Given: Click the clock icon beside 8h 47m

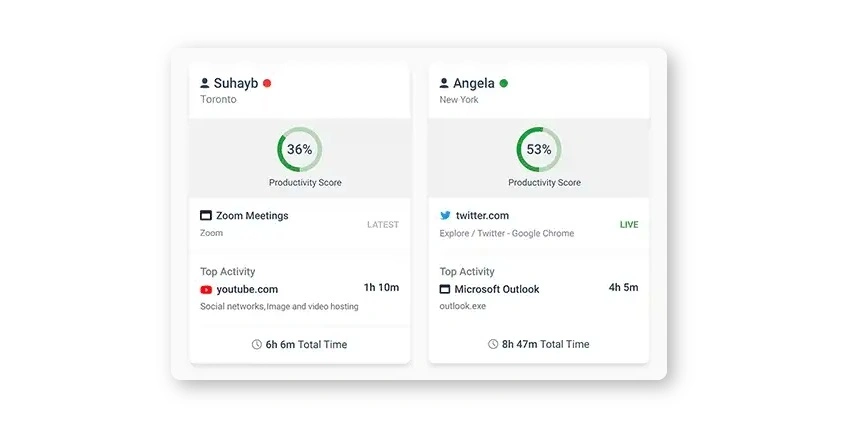Looking at the screenshot, I should pos(493,344).
